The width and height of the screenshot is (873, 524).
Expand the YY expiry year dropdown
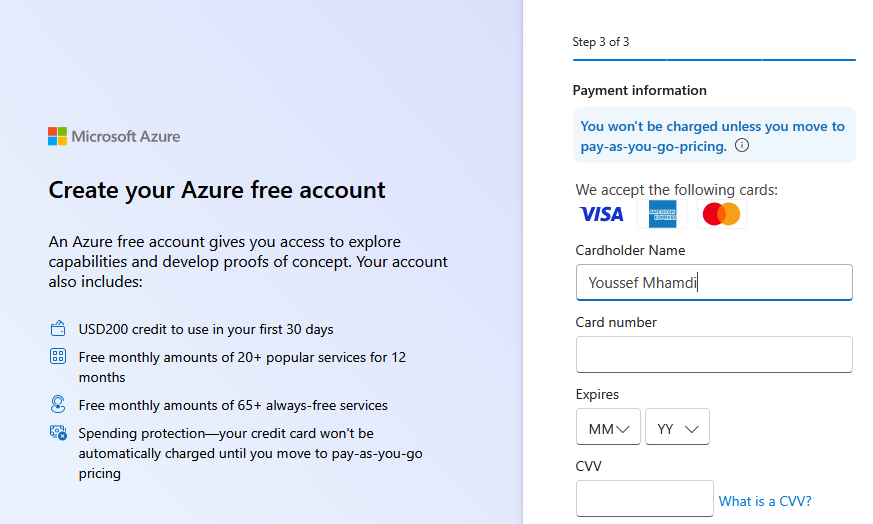coord(677,429)
